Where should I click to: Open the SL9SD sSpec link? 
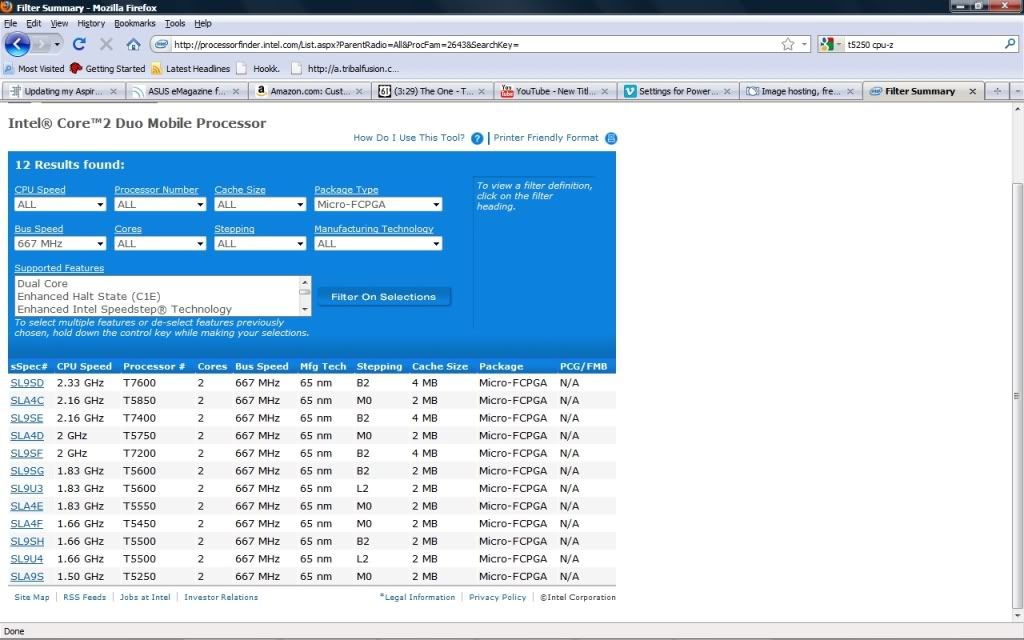tap(27, 383)
